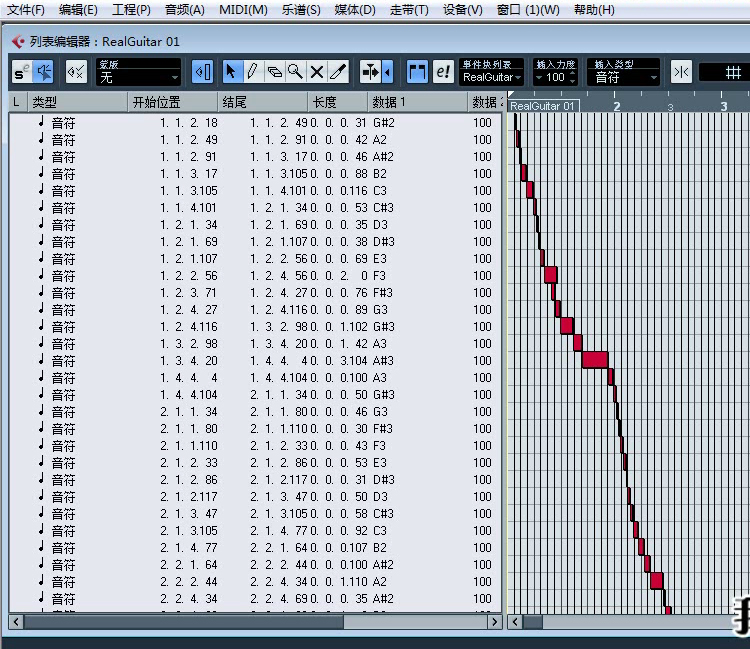Open the insert type 音符 dropdown
750x649 pixels.
coord(625,77)
